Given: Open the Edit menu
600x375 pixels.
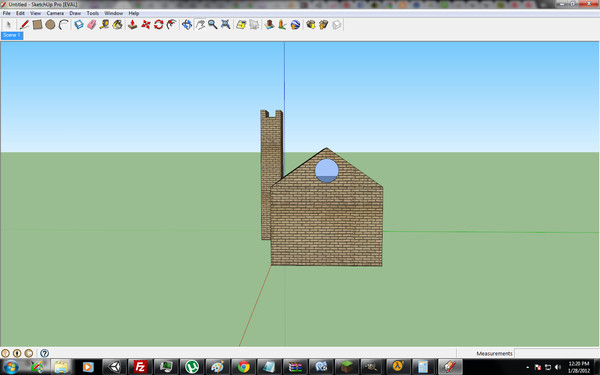Looking at the screenshot, I should pyautogui.click(x=20, y=13).
